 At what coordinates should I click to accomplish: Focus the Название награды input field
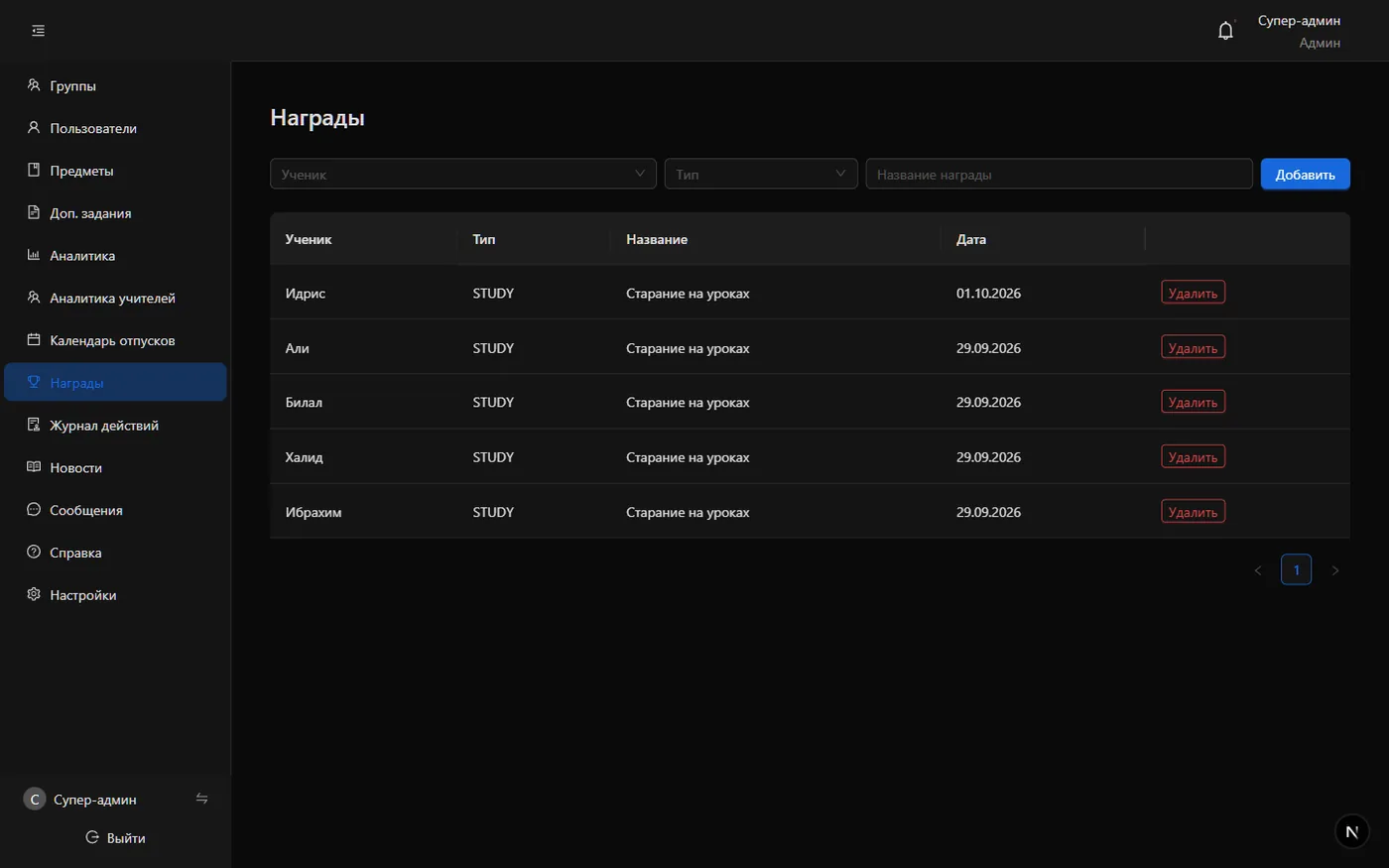(1059, 174)
